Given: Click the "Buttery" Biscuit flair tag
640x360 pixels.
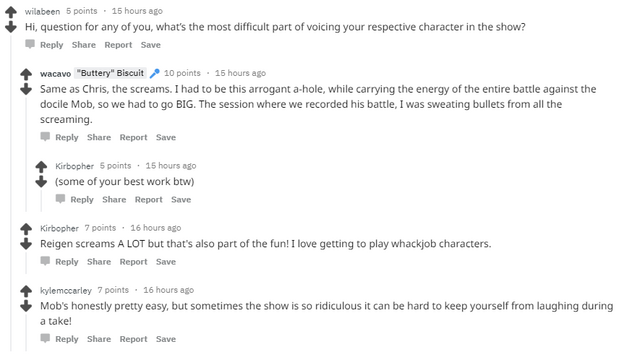Looking at the screenshot, I should tap(110, 73).
